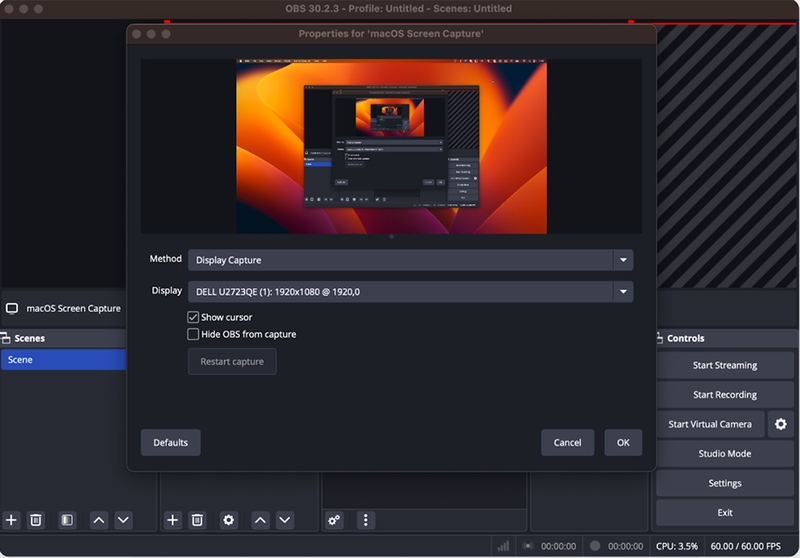Select the Scene item in Scenes list
The height and width of the screenshot is (558, 800).
point(63,360)
